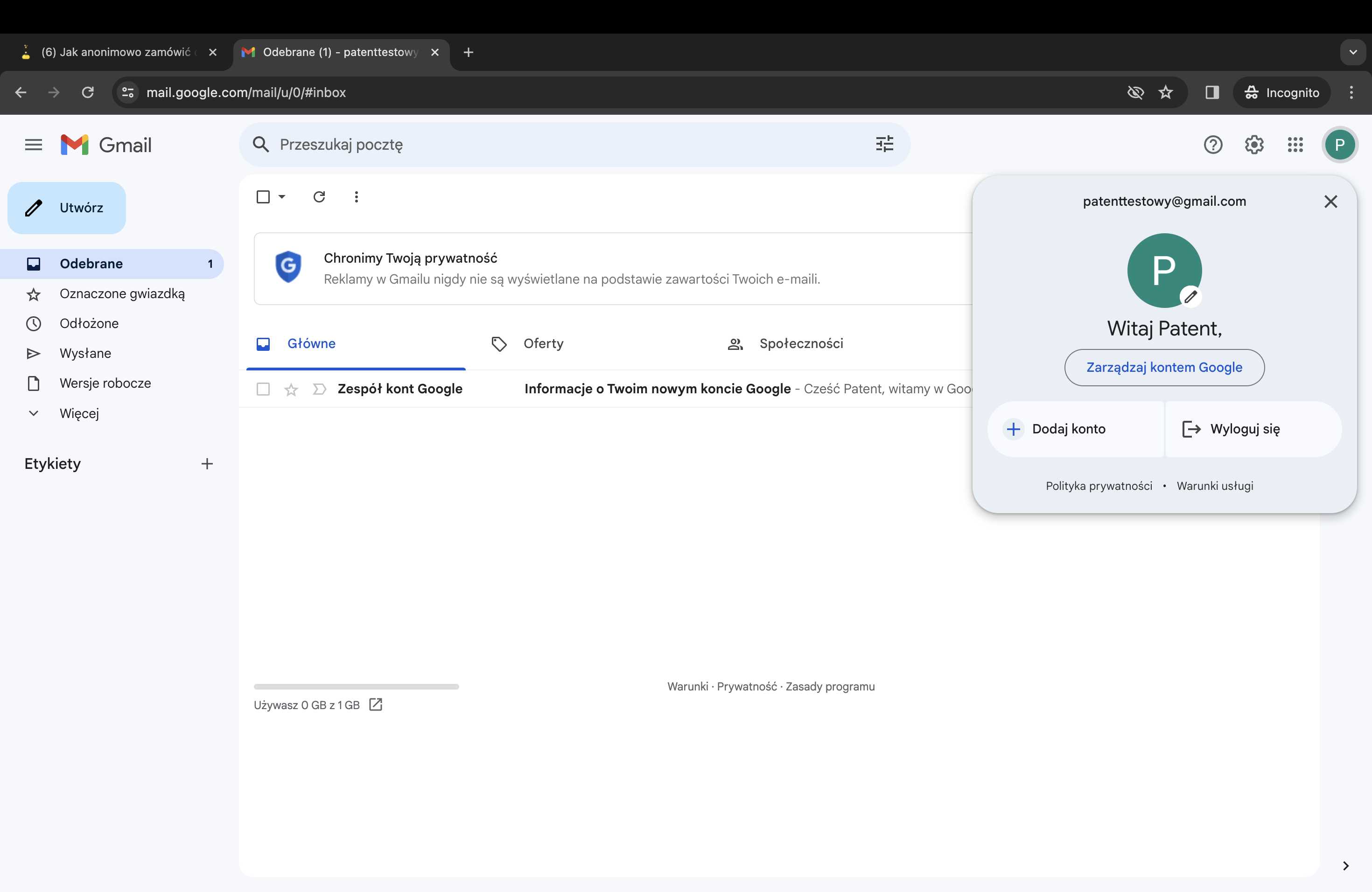
Task: Open the Odebrane folder
Action: (112, 263)
